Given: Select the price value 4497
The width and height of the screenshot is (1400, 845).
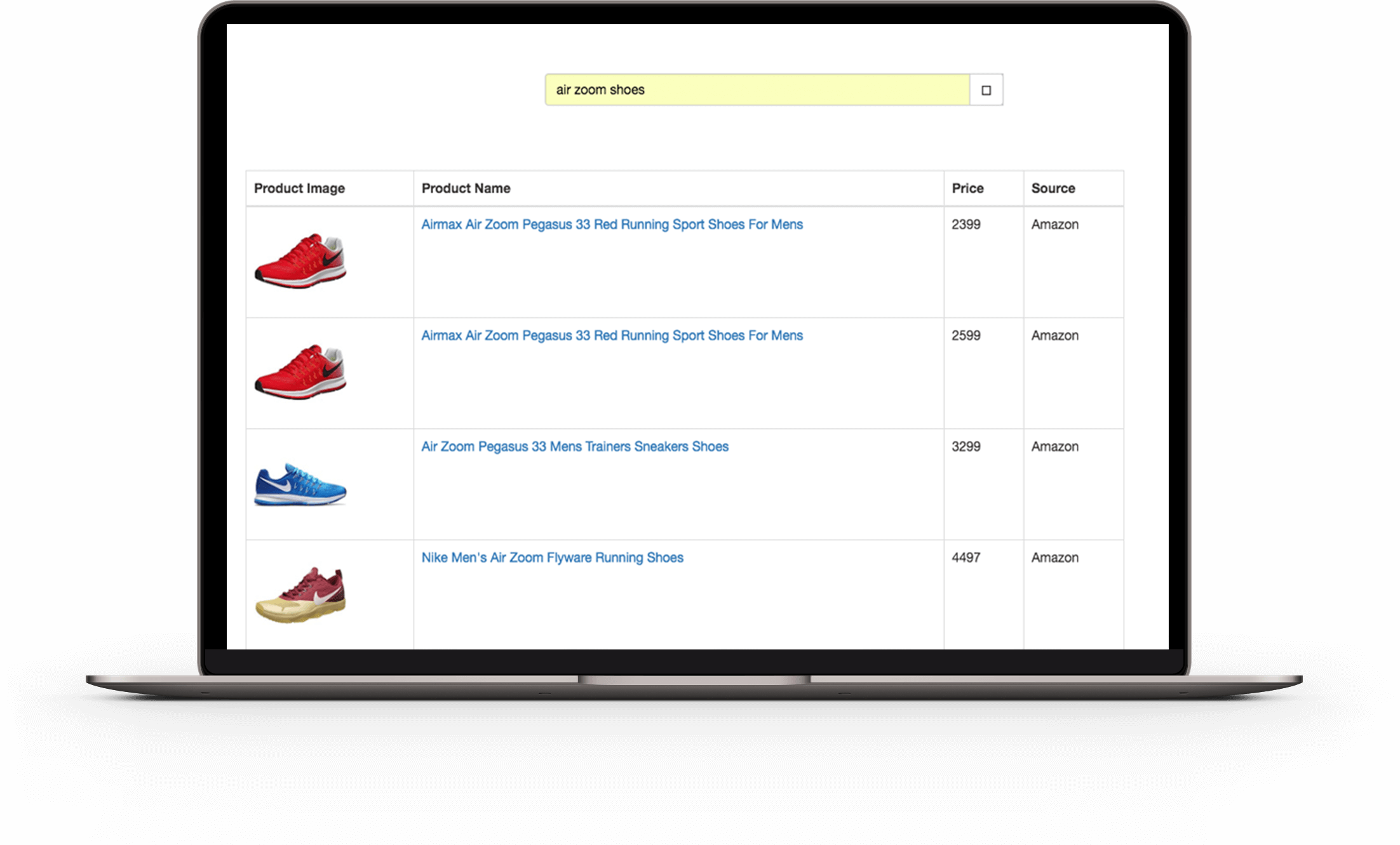Looking at the screenshot, I should click(x=966, y=557).
